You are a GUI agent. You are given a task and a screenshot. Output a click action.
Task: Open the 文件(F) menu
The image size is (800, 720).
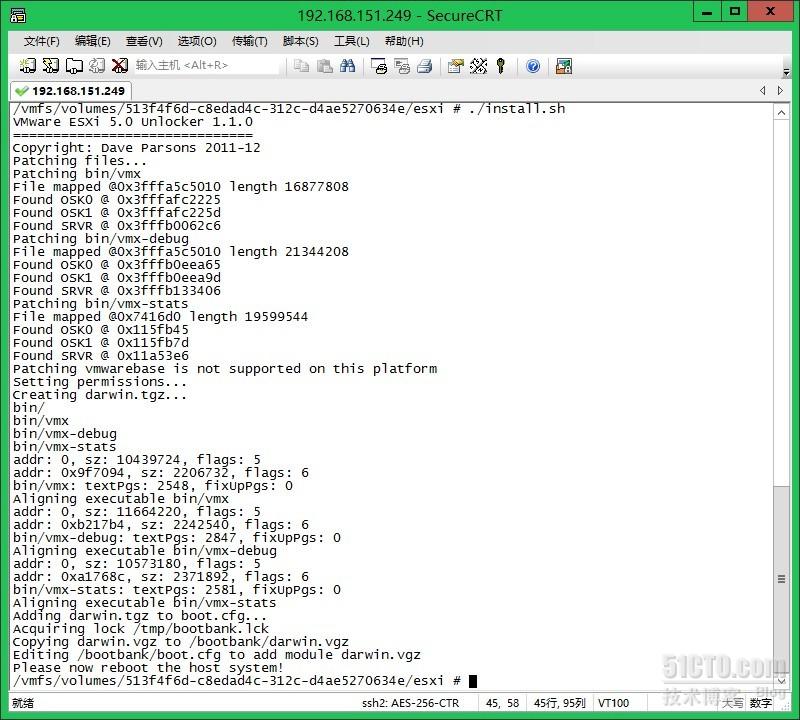(42, 41)
